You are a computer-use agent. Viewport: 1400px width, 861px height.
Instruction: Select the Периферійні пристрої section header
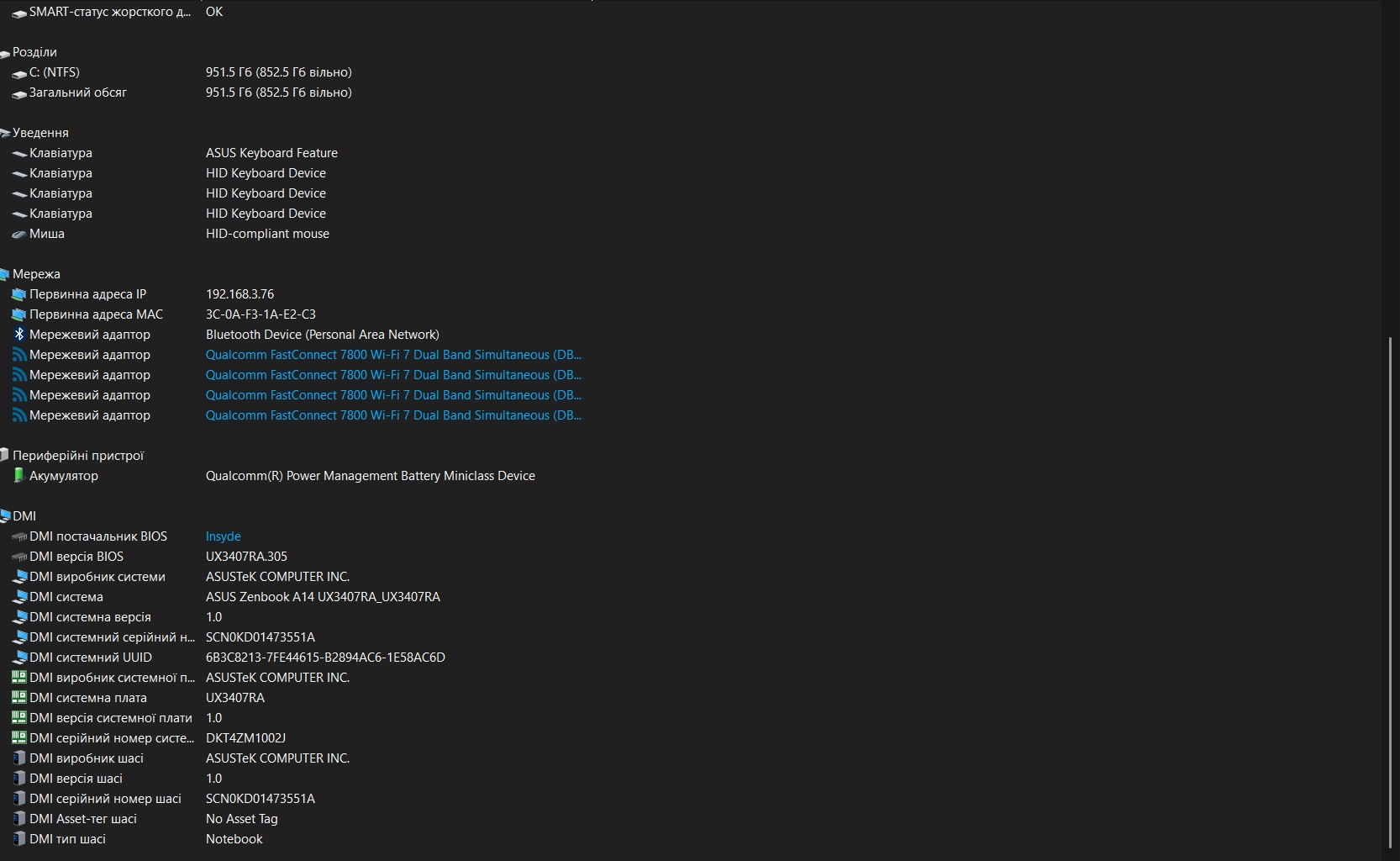[78, 456]
